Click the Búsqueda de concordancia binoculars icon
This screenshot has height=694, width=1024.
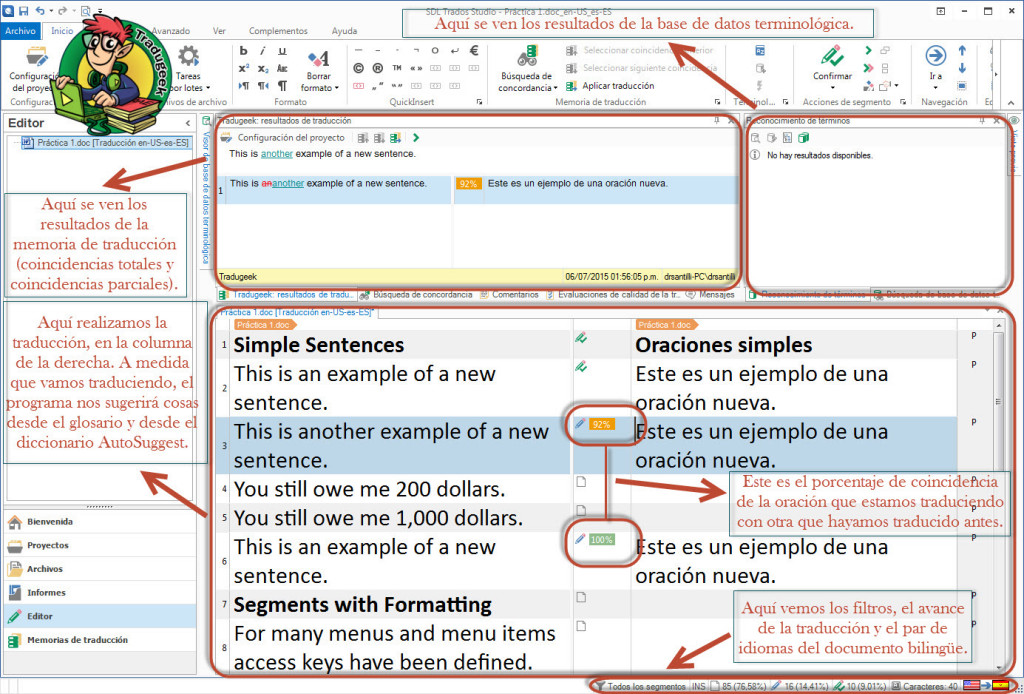tap(526, 55)
